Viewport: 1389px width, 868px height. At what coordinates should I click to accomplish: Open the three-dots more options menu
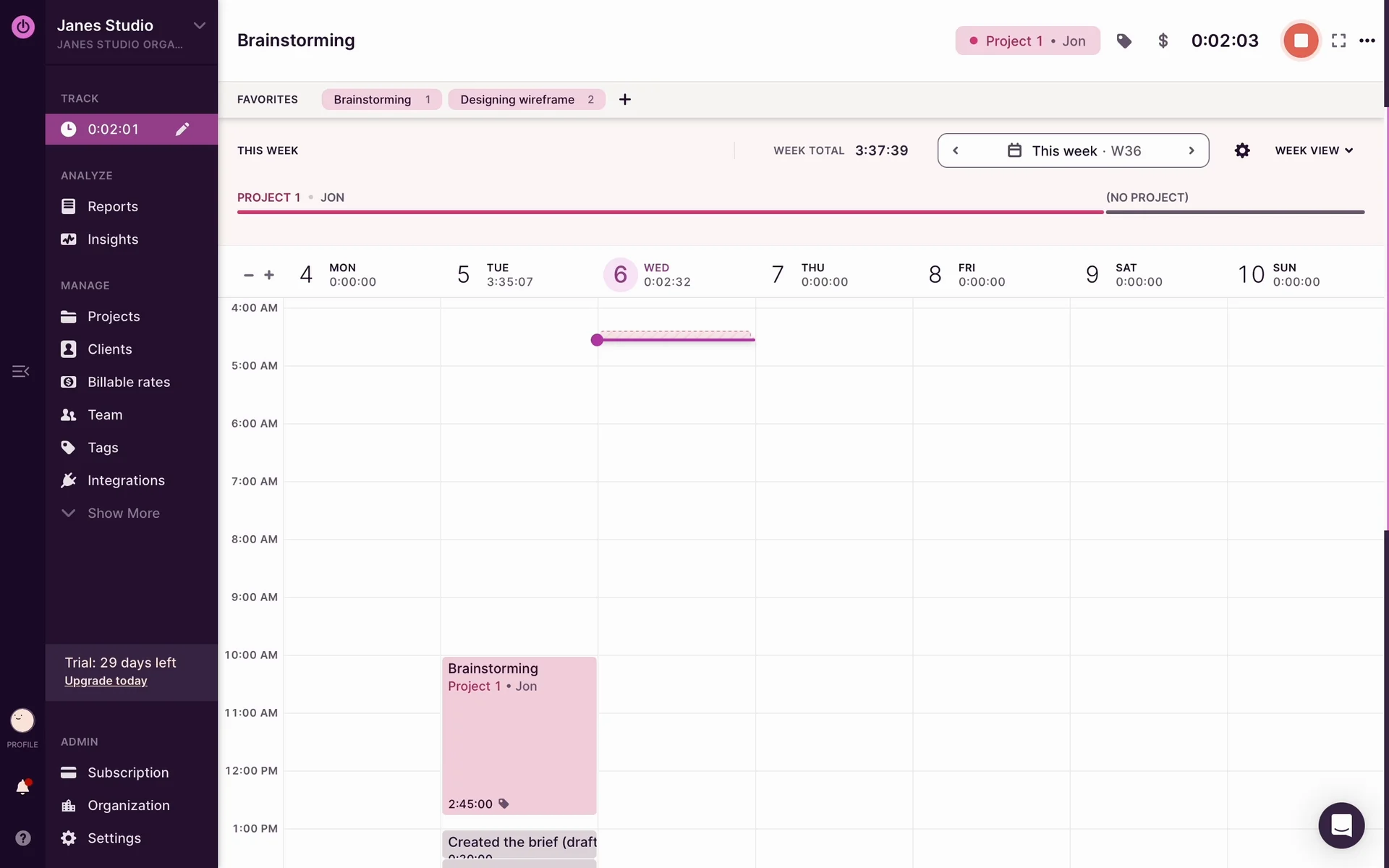pyautogui.click(x=1367, y=41)
